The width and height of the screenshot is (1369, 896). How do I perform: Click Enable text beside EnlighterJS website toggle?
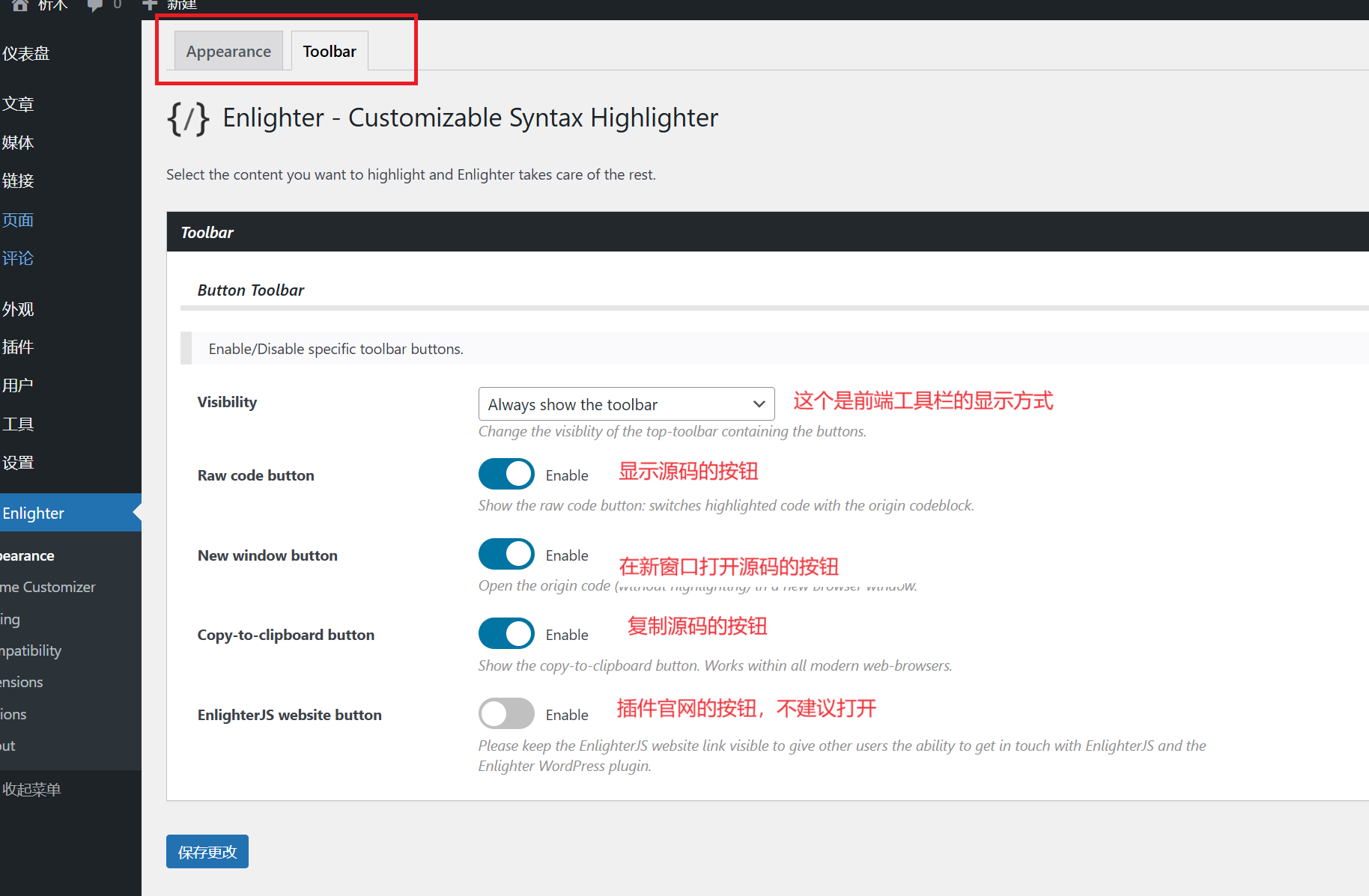(567, 715)
